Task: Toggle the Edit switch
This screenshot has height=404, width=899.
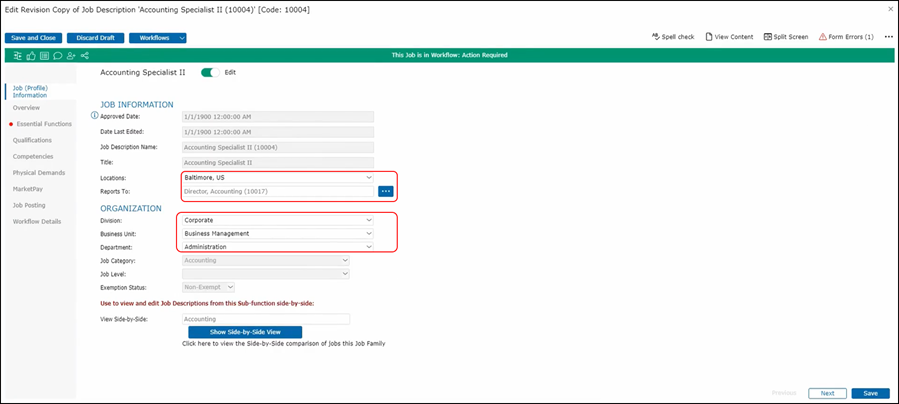Action: pyautogui.click(x=210, y=72)
